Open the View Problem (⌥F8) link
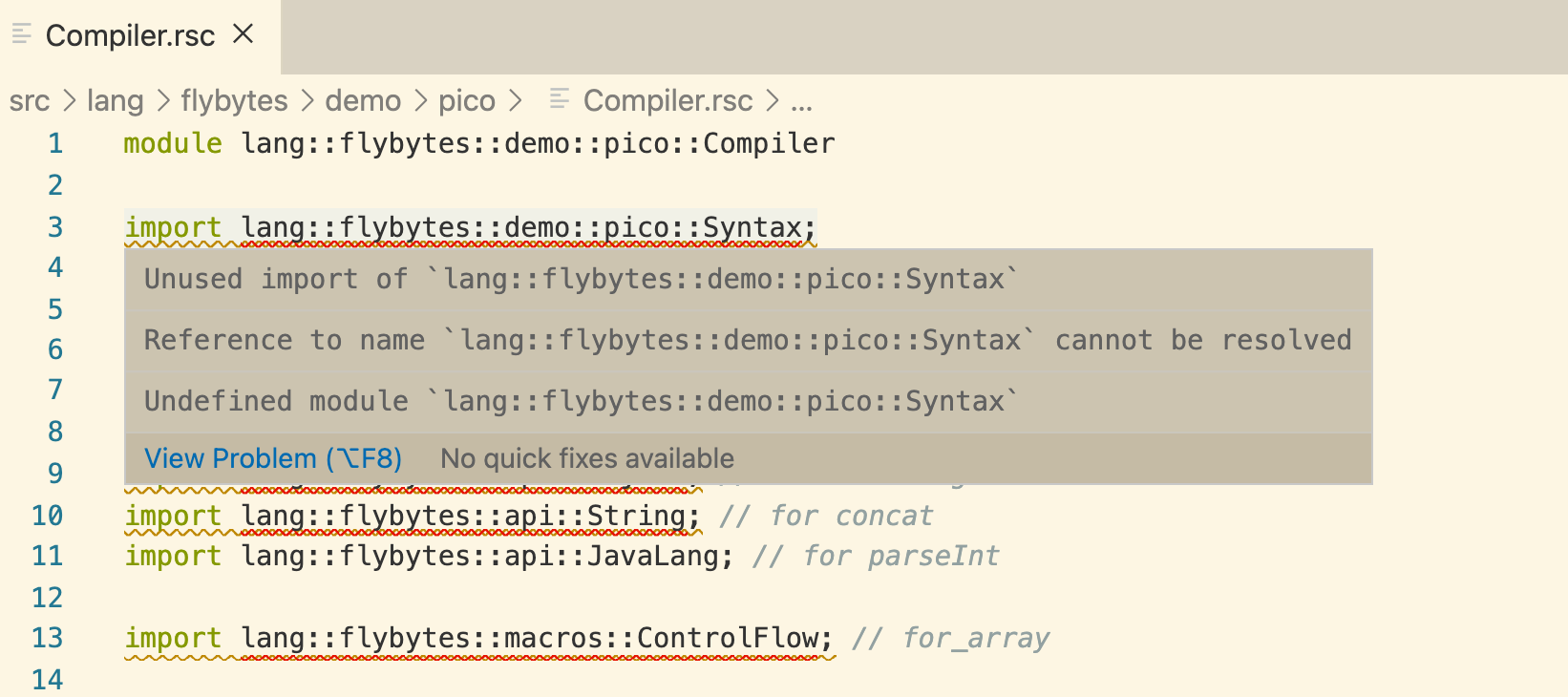This screenshot has width=1568, height=697. (272, 458)
